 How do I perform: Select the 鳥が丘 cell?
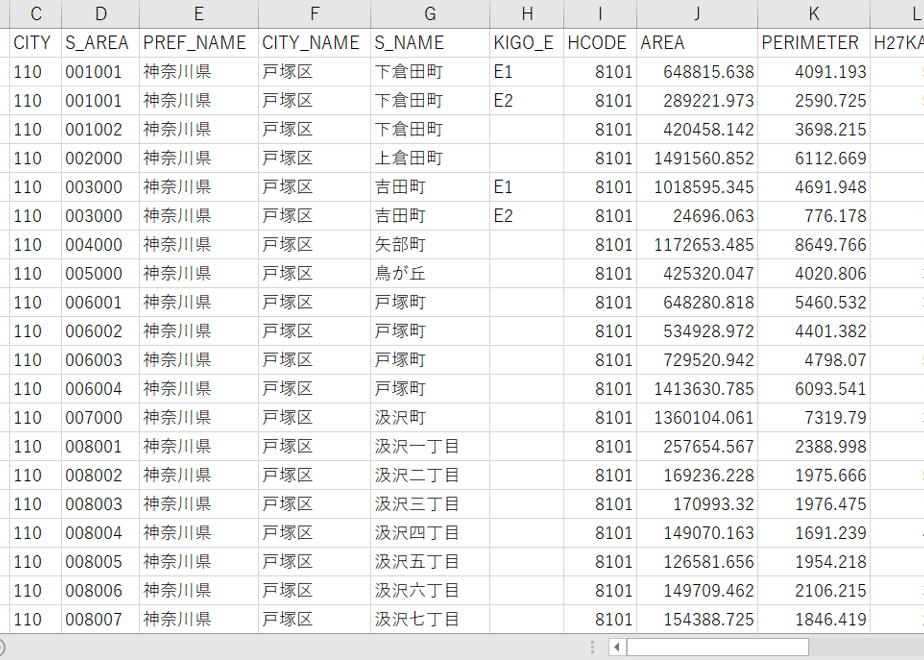click(430, 274)
